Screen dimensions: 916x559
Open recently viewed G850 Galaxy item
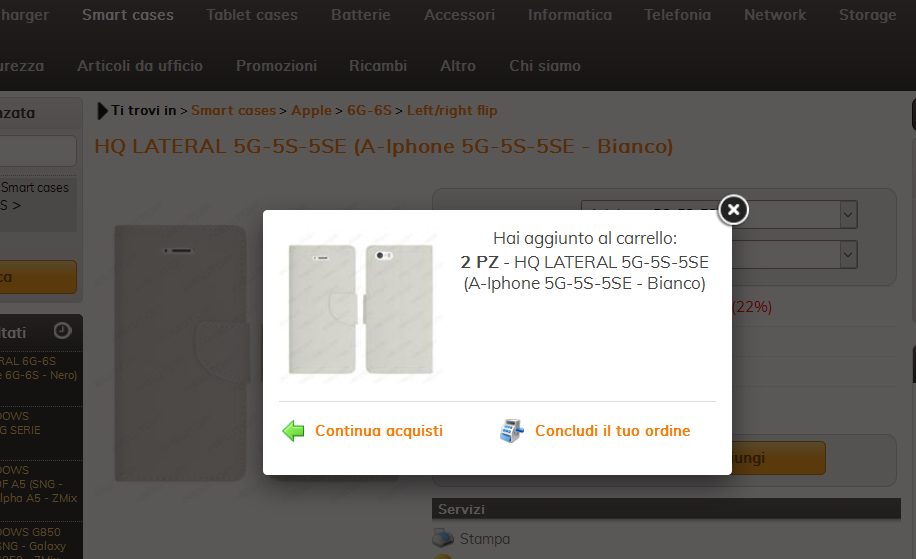point(34,542)
